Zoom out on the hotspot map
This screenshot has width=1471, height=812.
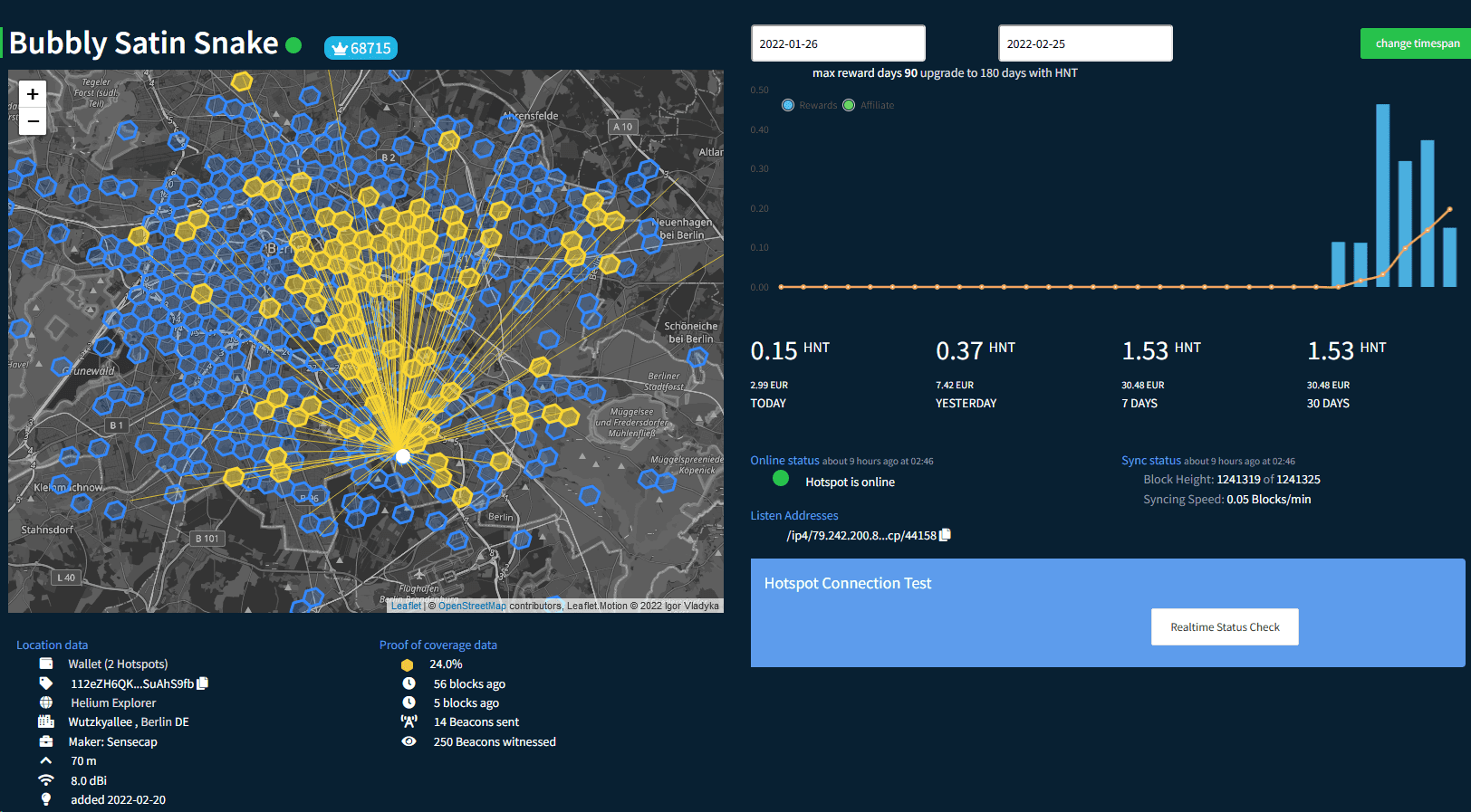pyautogui.click(x=33, y=120)
